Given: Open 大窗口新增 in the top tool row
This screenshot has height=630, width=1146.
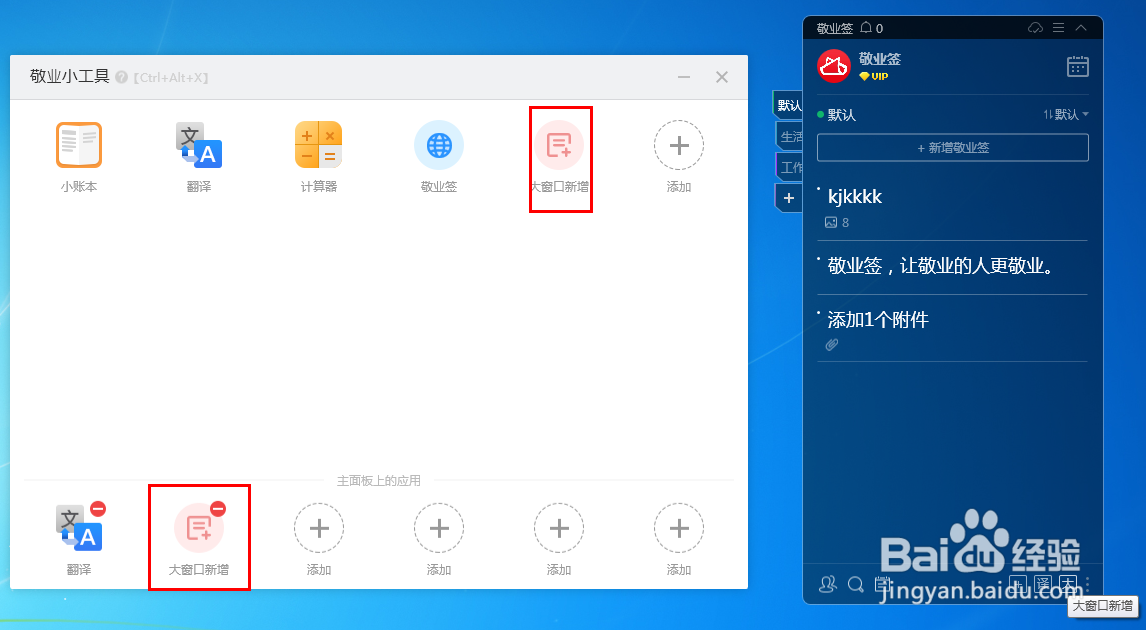Looking at the screenshot, I should (559, 145).
